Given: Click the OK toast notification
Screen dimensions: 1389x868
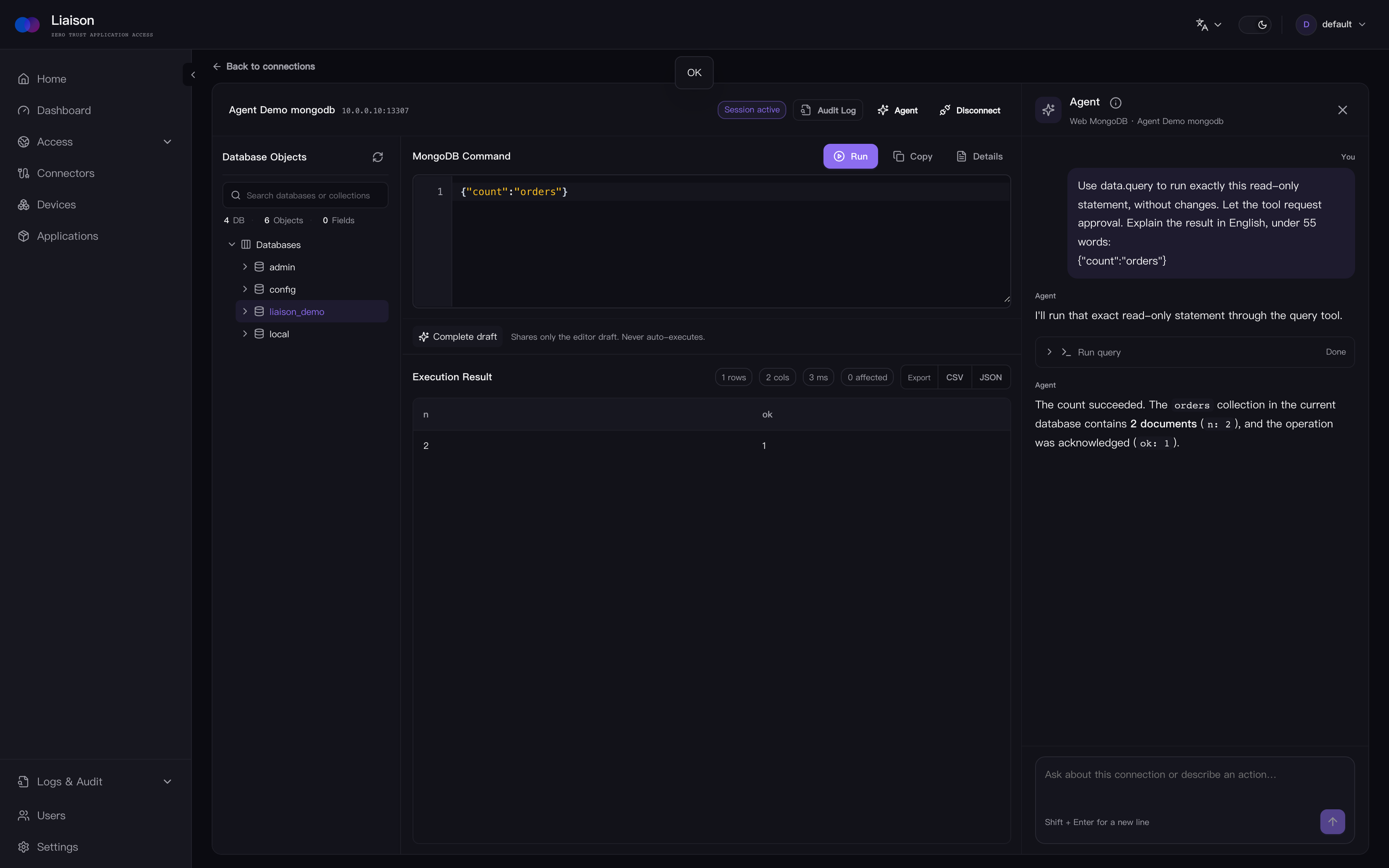Looking at the screenshot, I should [694, 73].
